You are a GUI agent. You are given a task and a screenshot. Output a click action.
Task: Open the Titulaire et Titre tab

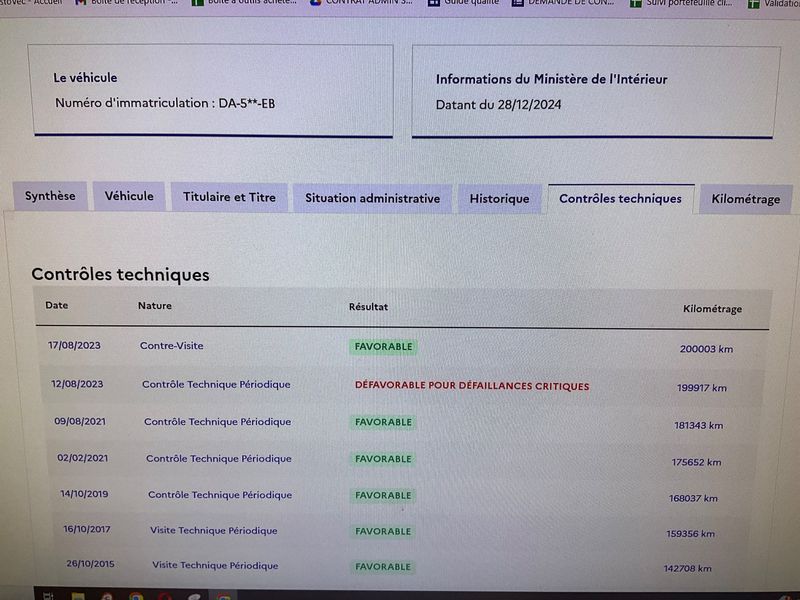(x=229, y=197)
